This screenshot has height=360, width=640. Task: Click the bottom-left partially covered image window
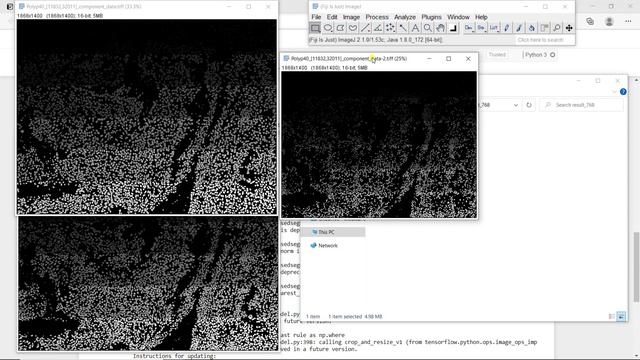pos(148,284)
